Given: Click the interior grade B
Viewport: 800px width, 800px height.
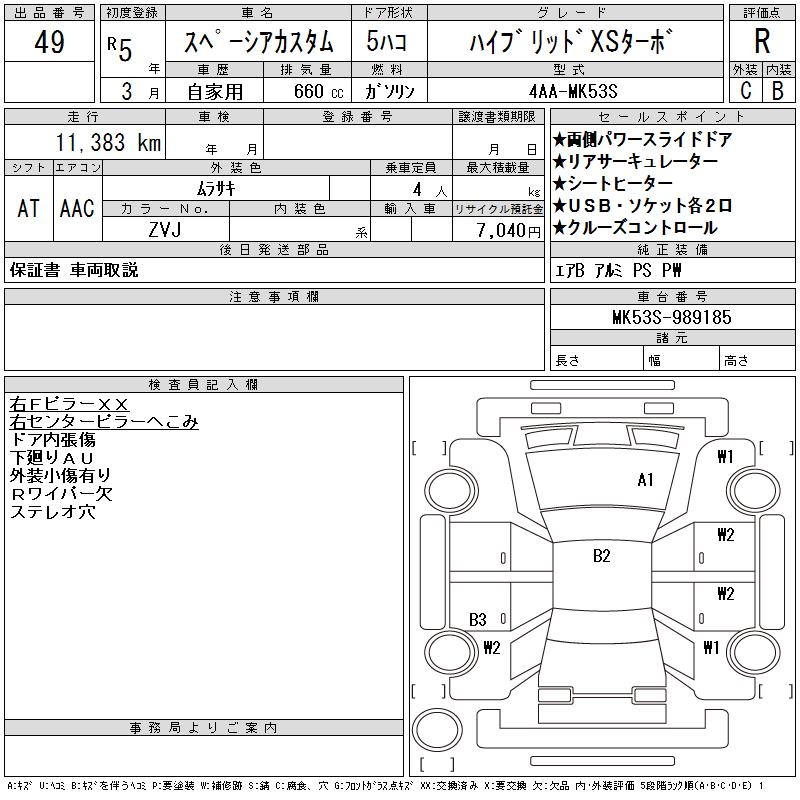Looking at the screenshot, I should coord(778,91).
